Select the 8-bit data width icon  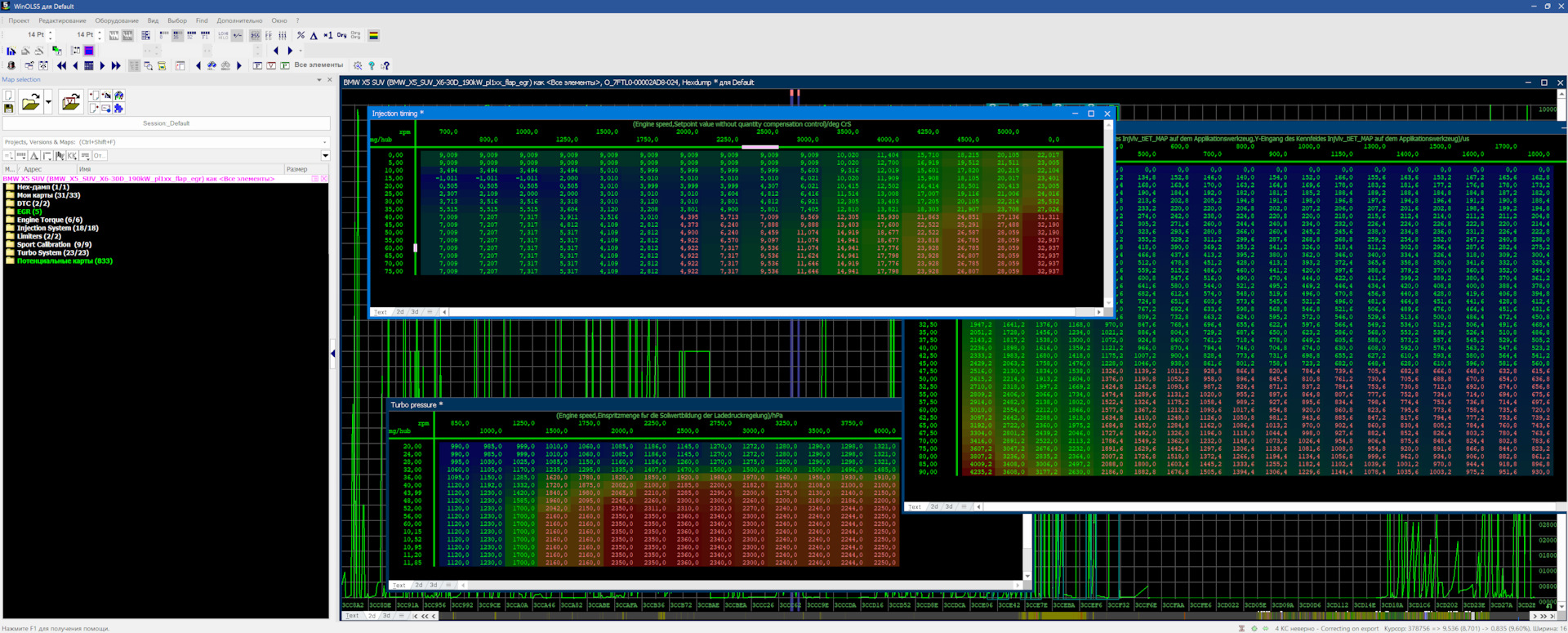click(163, 35)
